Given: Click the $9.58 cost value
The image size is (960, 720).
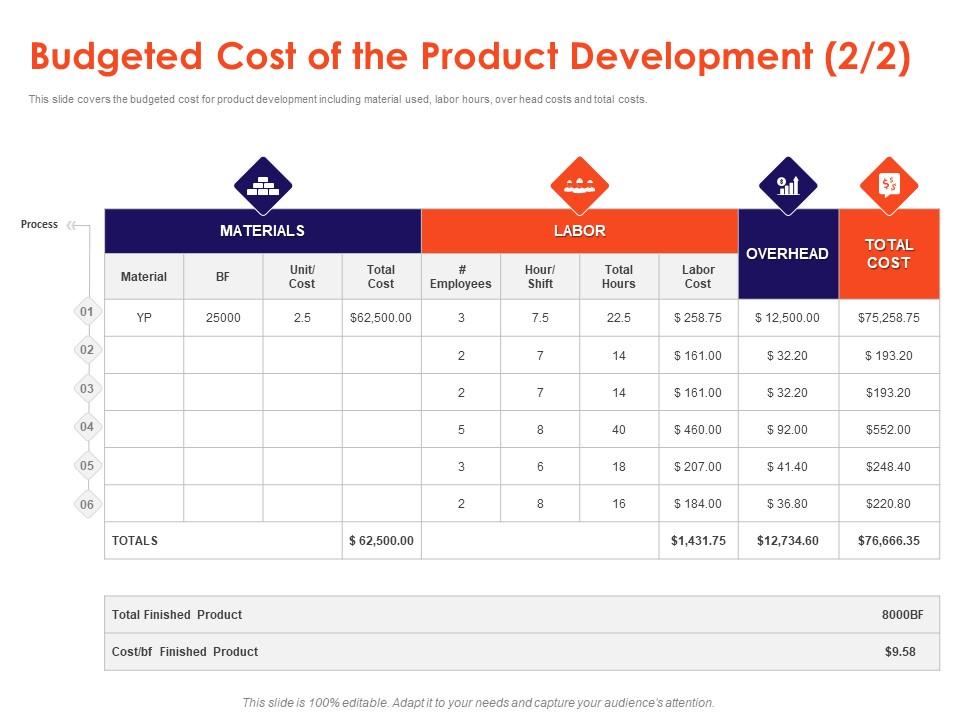Looking at the screenshot, I should 900,652.
